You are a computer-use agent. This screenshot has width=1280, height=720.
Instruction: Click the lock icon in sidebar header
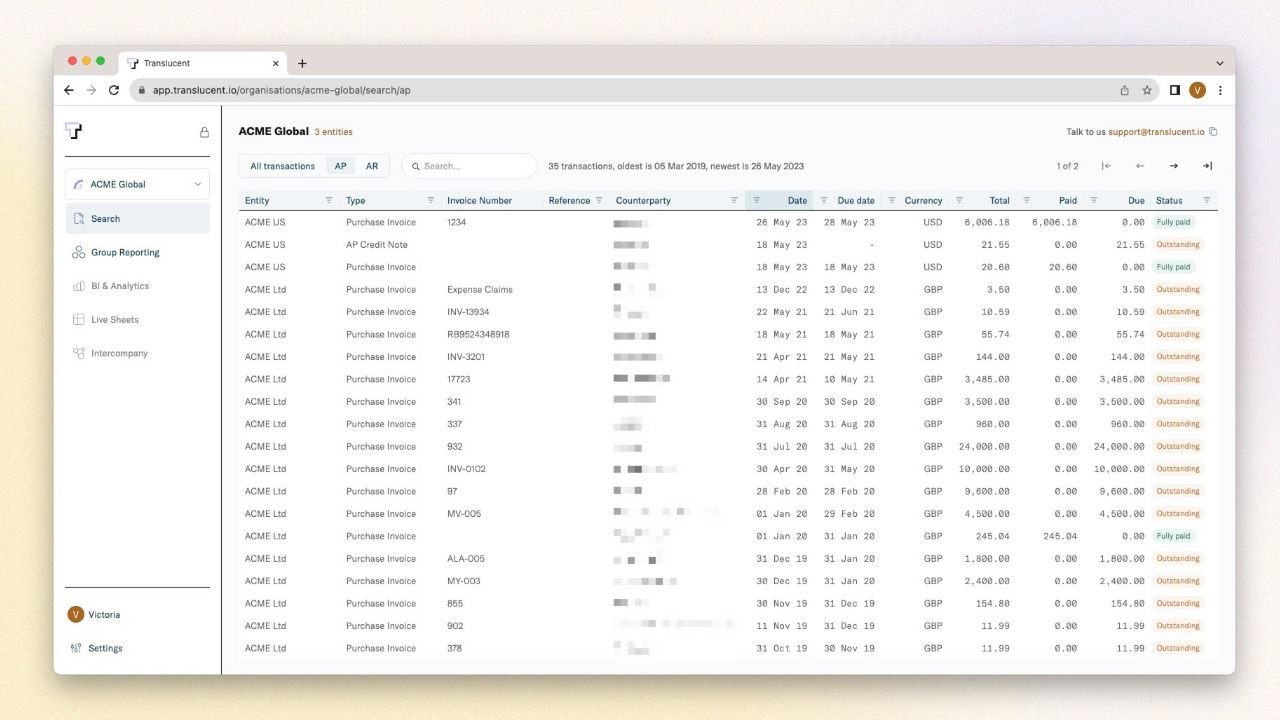(x=204, y=132)
